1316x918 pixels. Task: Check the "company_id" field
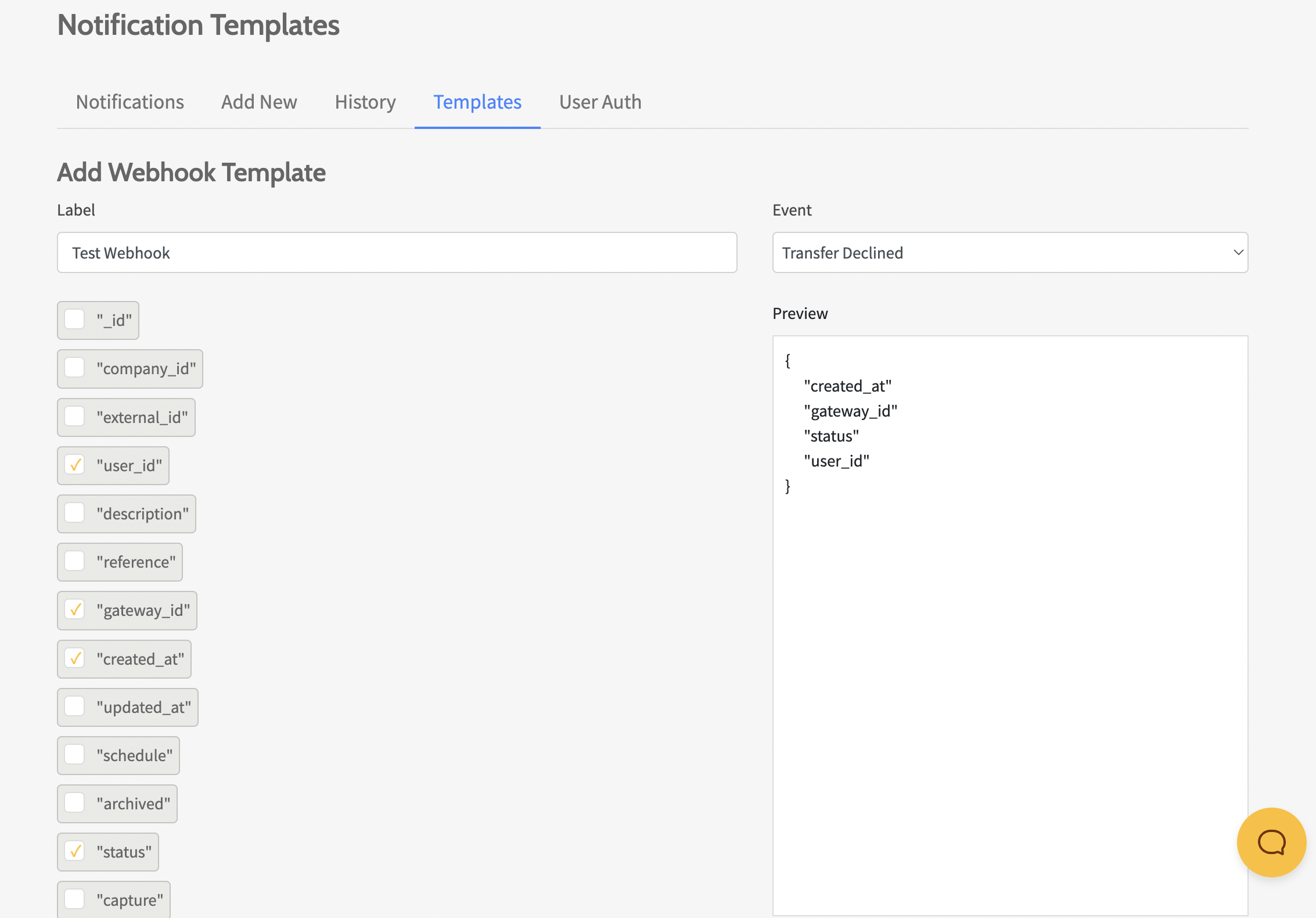[x=75, y=368]
